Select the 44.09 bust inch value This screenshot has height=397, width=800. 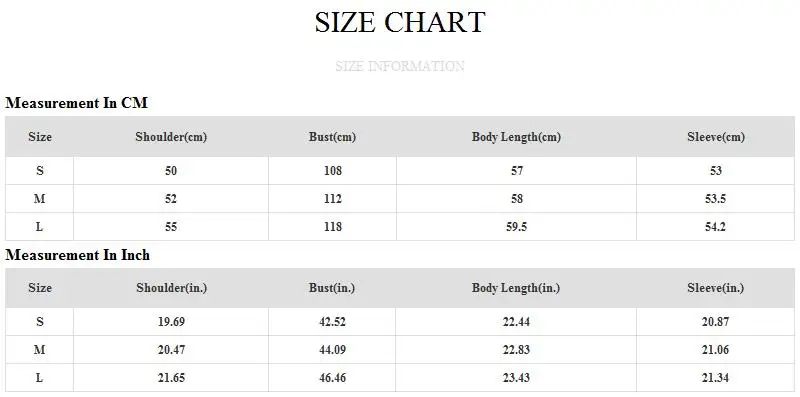332,350
